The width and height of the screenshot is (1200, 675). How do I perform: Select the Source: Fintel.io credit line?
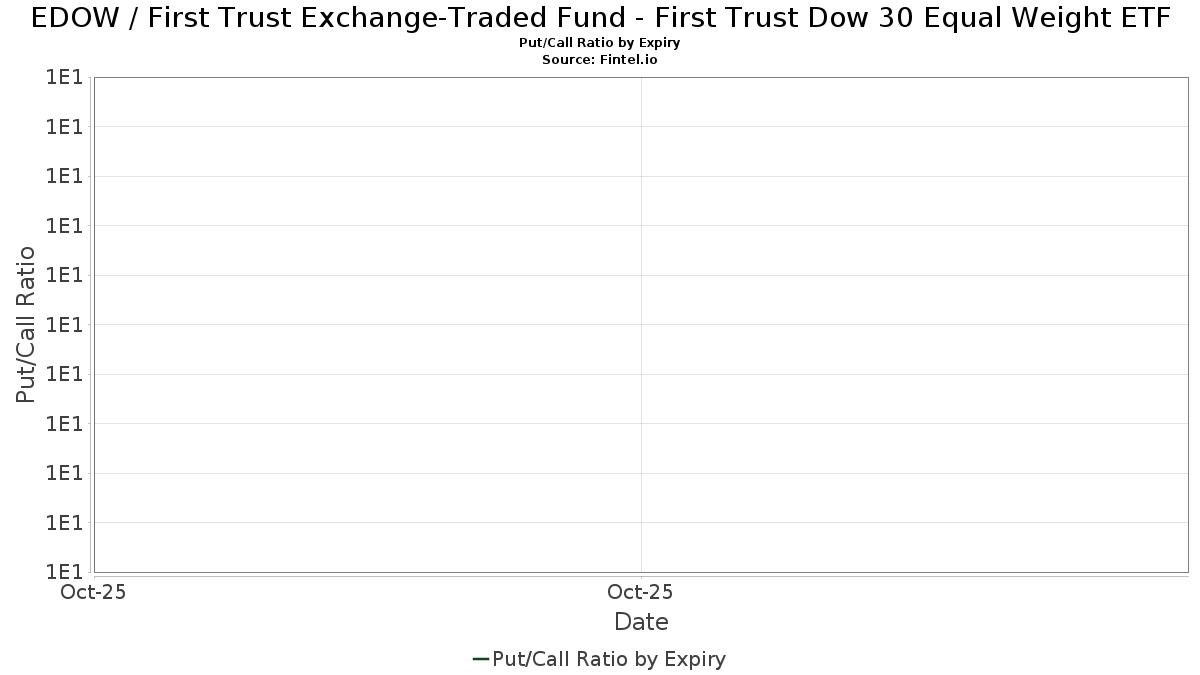(x=600, y=60)
